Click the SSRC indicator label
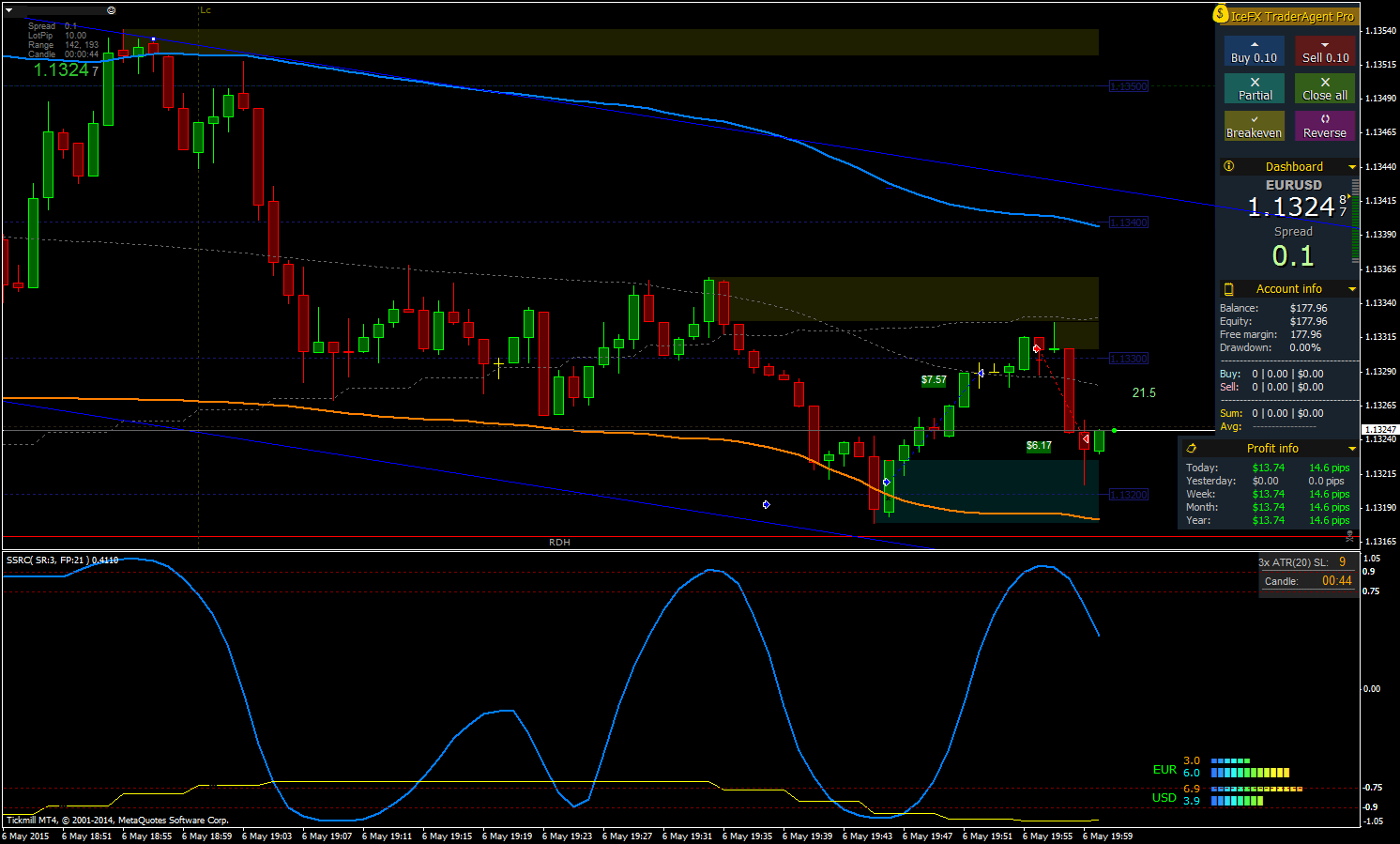 (62, 560)
